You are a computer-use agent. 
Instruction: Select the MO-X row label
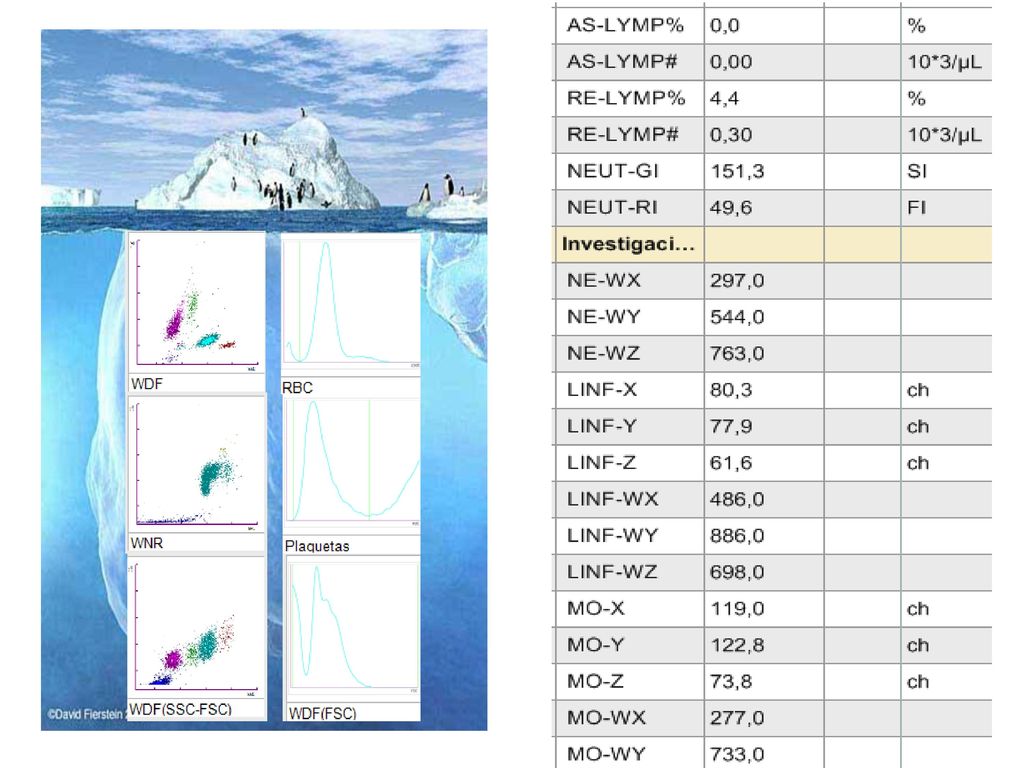coord(596,609)
